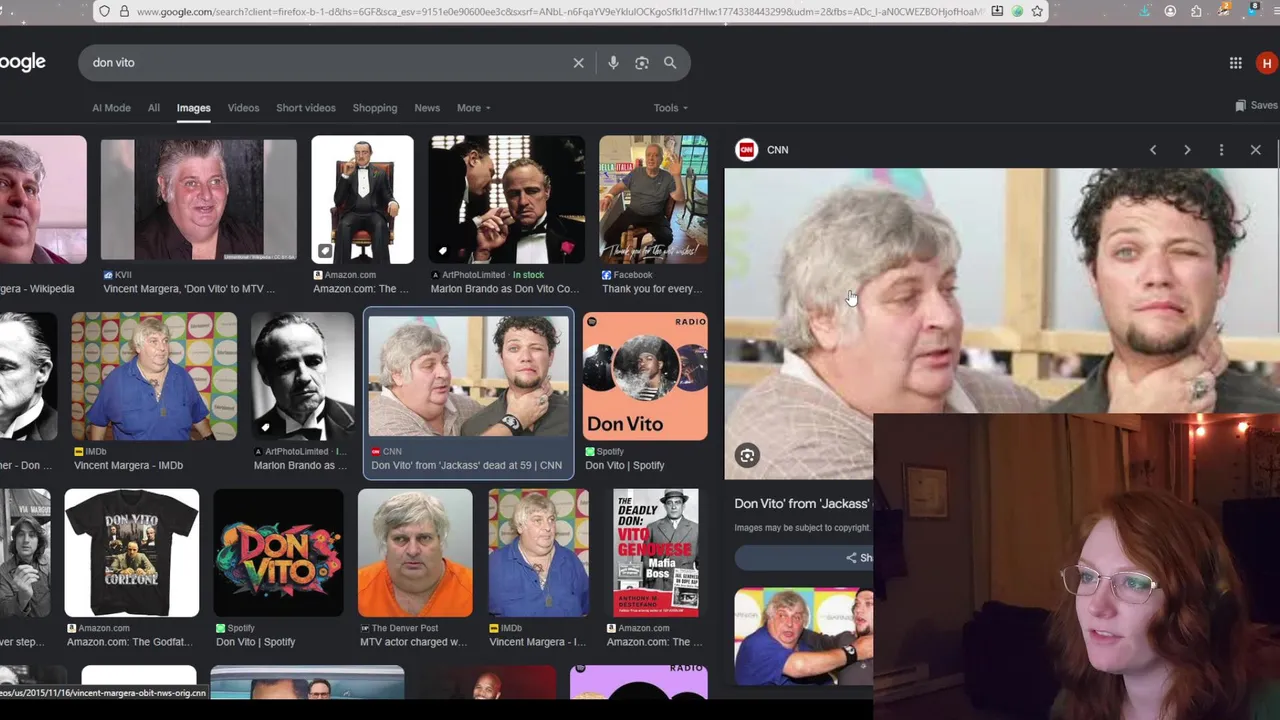Open the extensions puzzle icon

click(x=1196, y=11)
